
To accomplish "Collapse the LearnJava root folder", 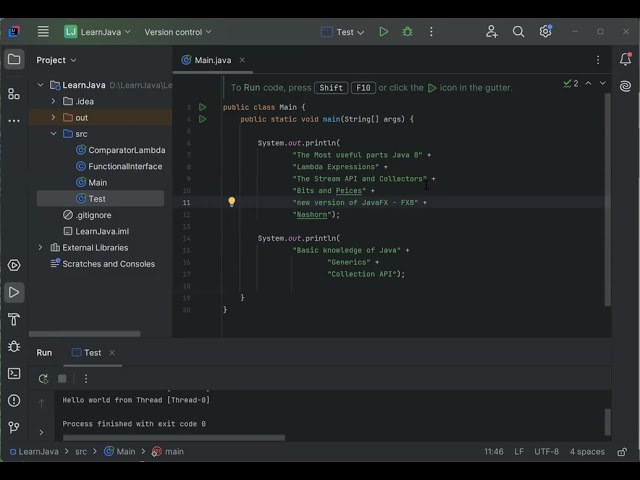I will (x=40, y=85).
